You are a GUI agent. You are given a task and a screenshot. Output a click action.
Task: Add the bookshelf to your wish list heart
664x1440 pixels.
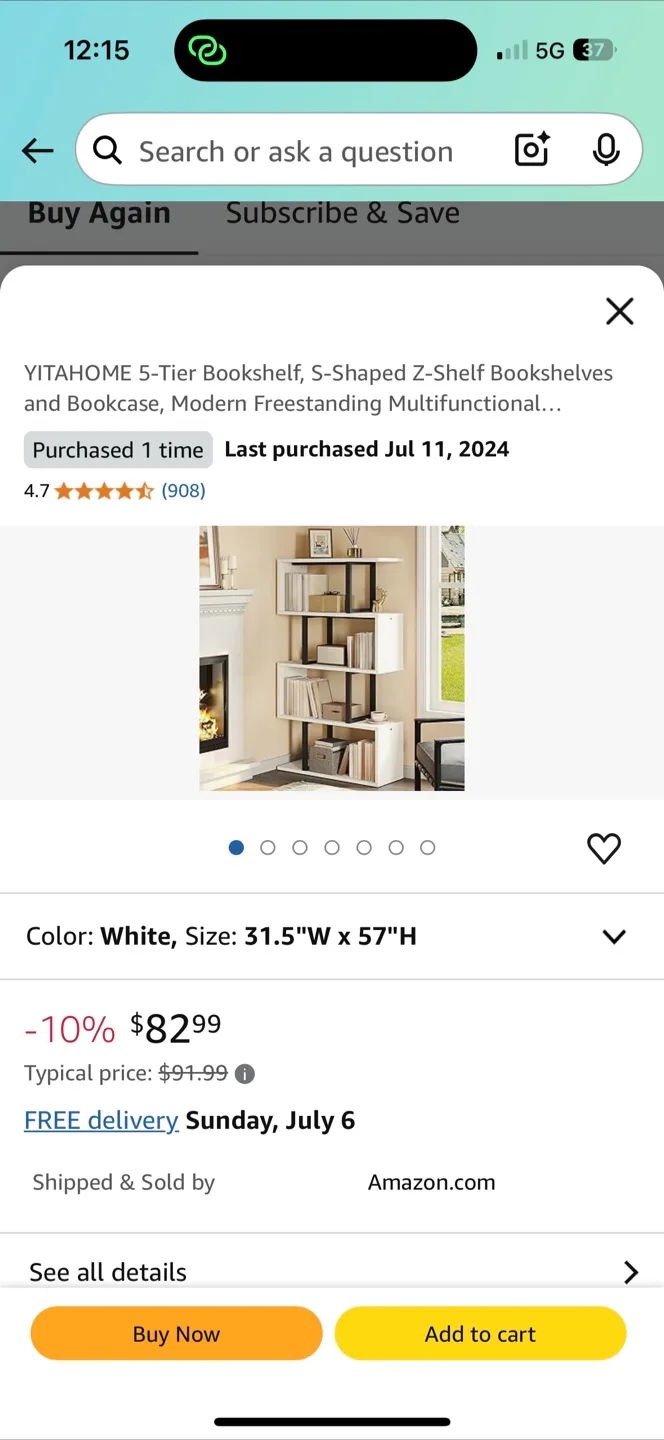(604, 848)
